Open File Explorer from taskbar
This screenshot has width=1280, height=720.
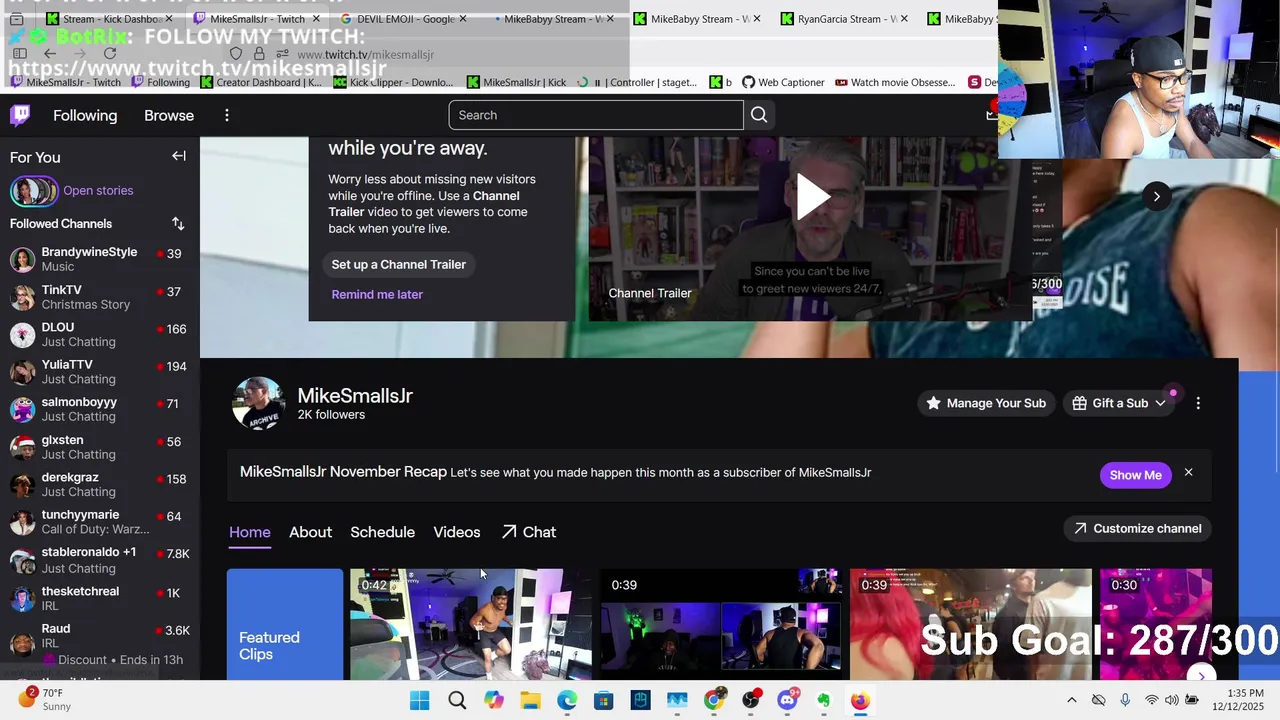pos(530,701)
